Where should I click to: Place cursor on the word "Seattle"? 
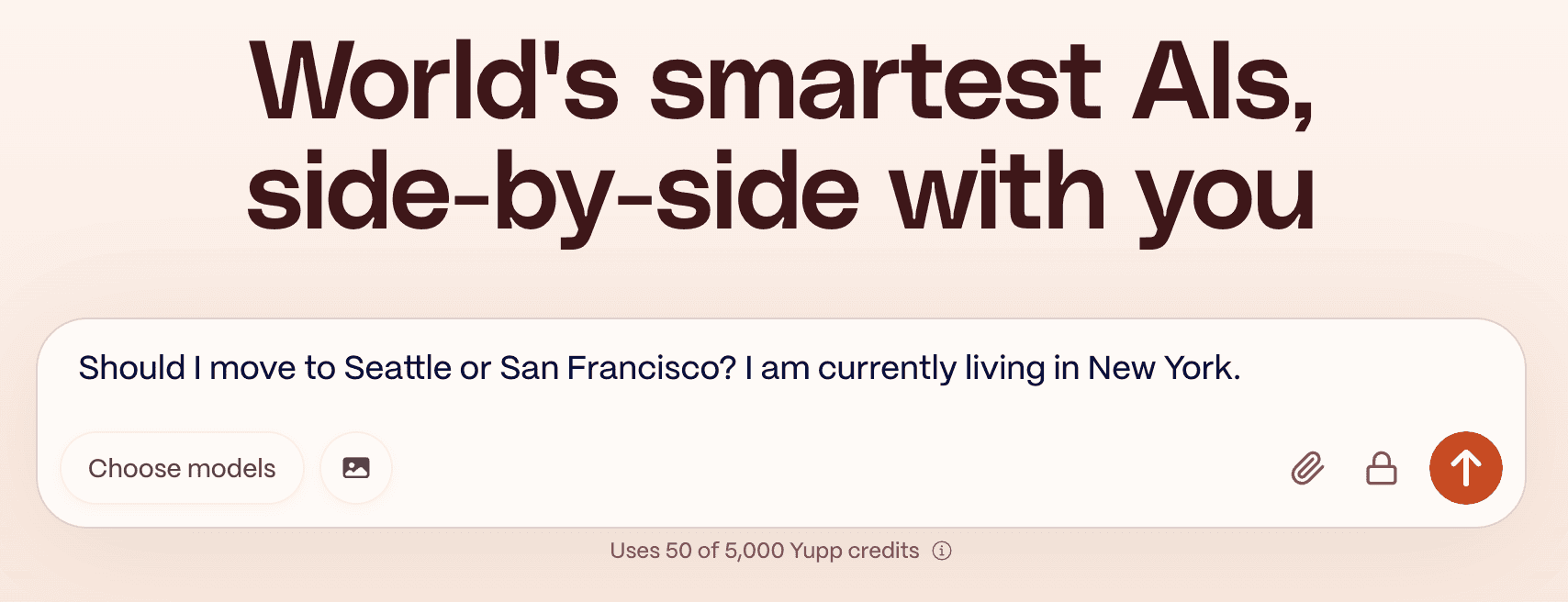[x=398, y=368]
